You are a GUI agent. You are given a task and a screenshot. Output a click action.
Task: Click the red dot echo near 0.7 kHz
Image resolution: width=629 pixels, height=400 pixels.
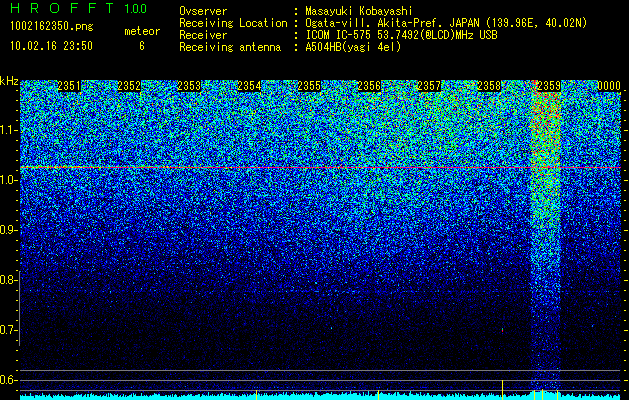click(502, 331)
